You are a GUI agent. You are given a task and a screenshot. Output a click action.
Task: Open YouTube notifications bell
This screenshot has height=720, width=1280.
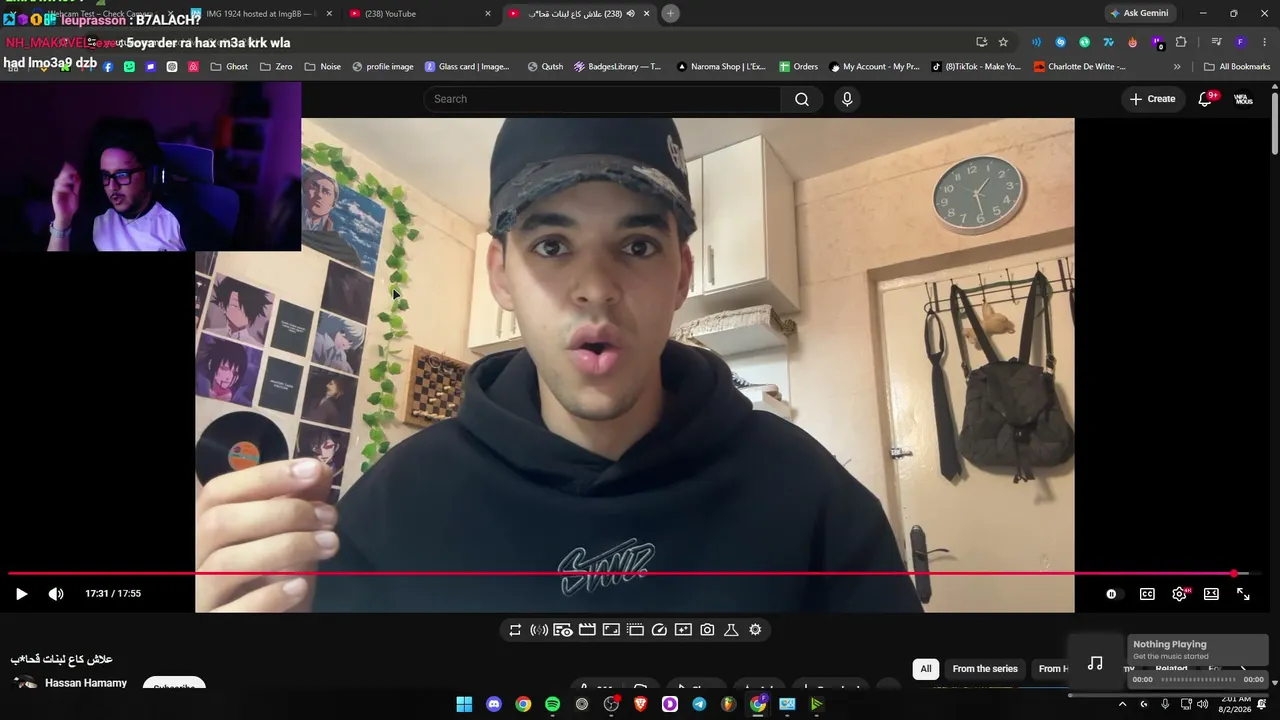[1205, 99]
